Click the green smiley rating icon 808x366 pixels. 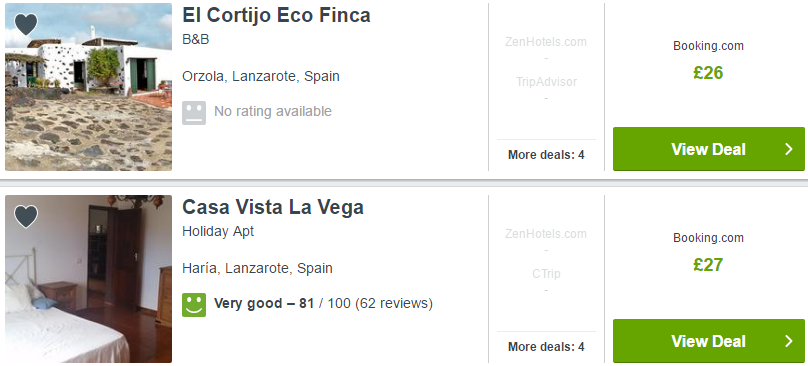pos(194,305)
